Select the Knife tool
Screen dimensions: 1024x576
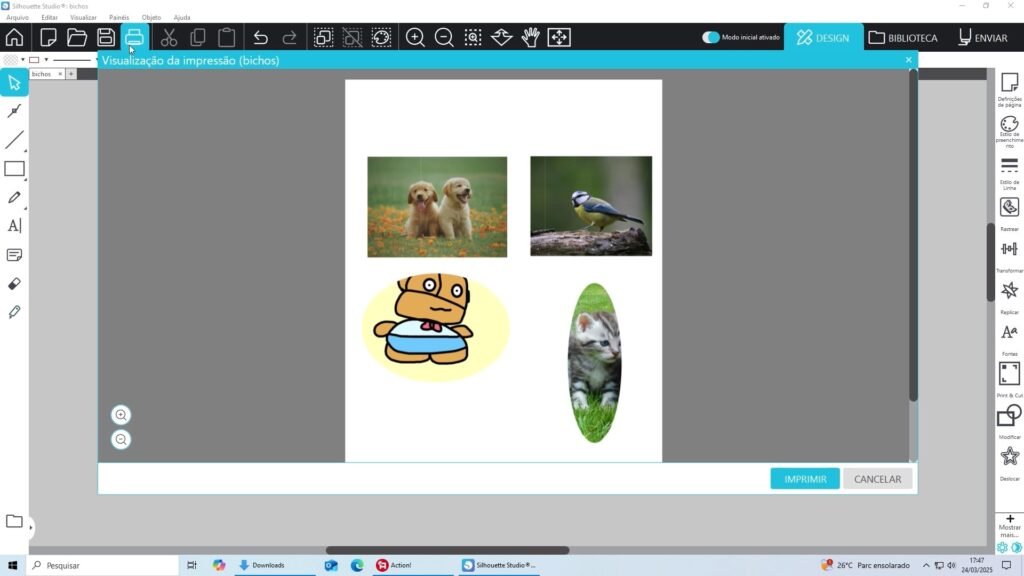click(x=14, y=312)
